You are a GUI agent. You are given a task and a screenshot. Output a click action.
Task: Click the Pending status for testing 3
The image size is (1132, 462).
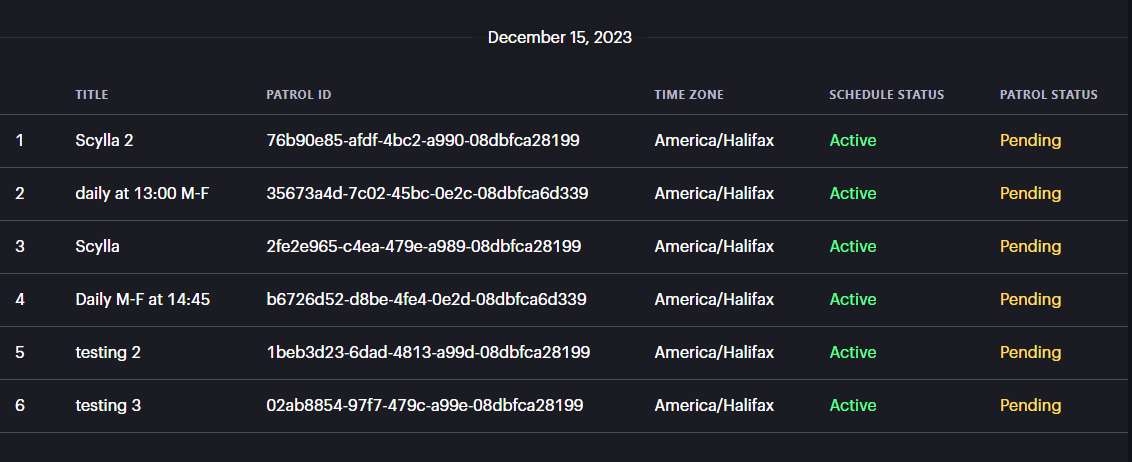click(x=1030, y=406)
